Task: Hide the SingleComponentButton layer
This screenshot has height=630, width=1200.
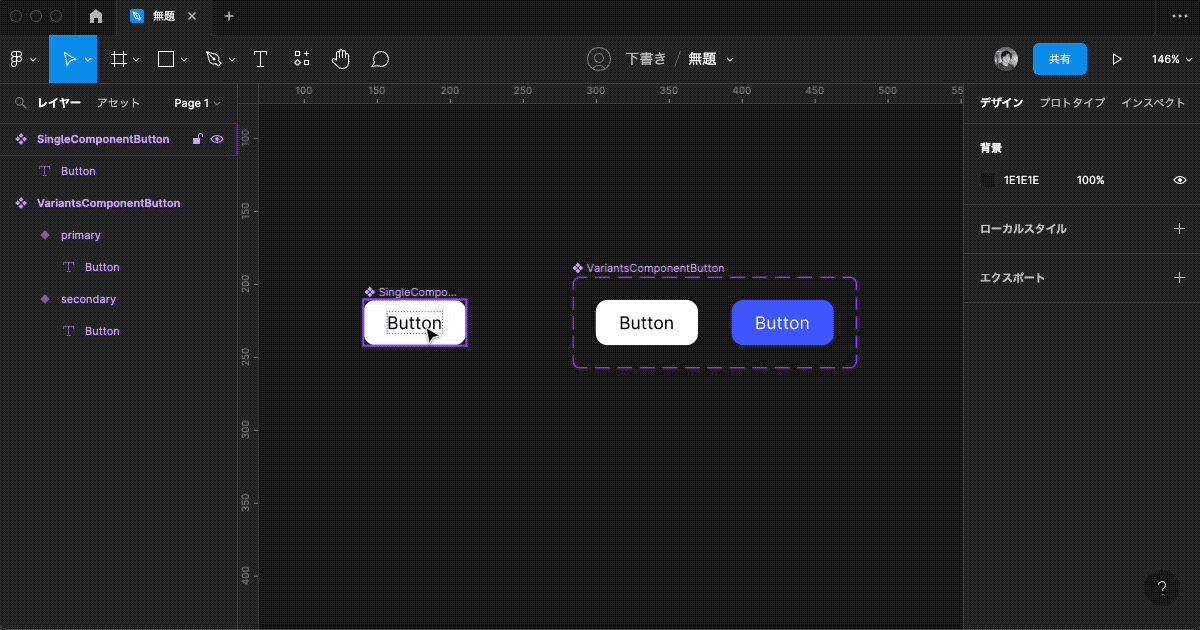Action: coord(217,139)
